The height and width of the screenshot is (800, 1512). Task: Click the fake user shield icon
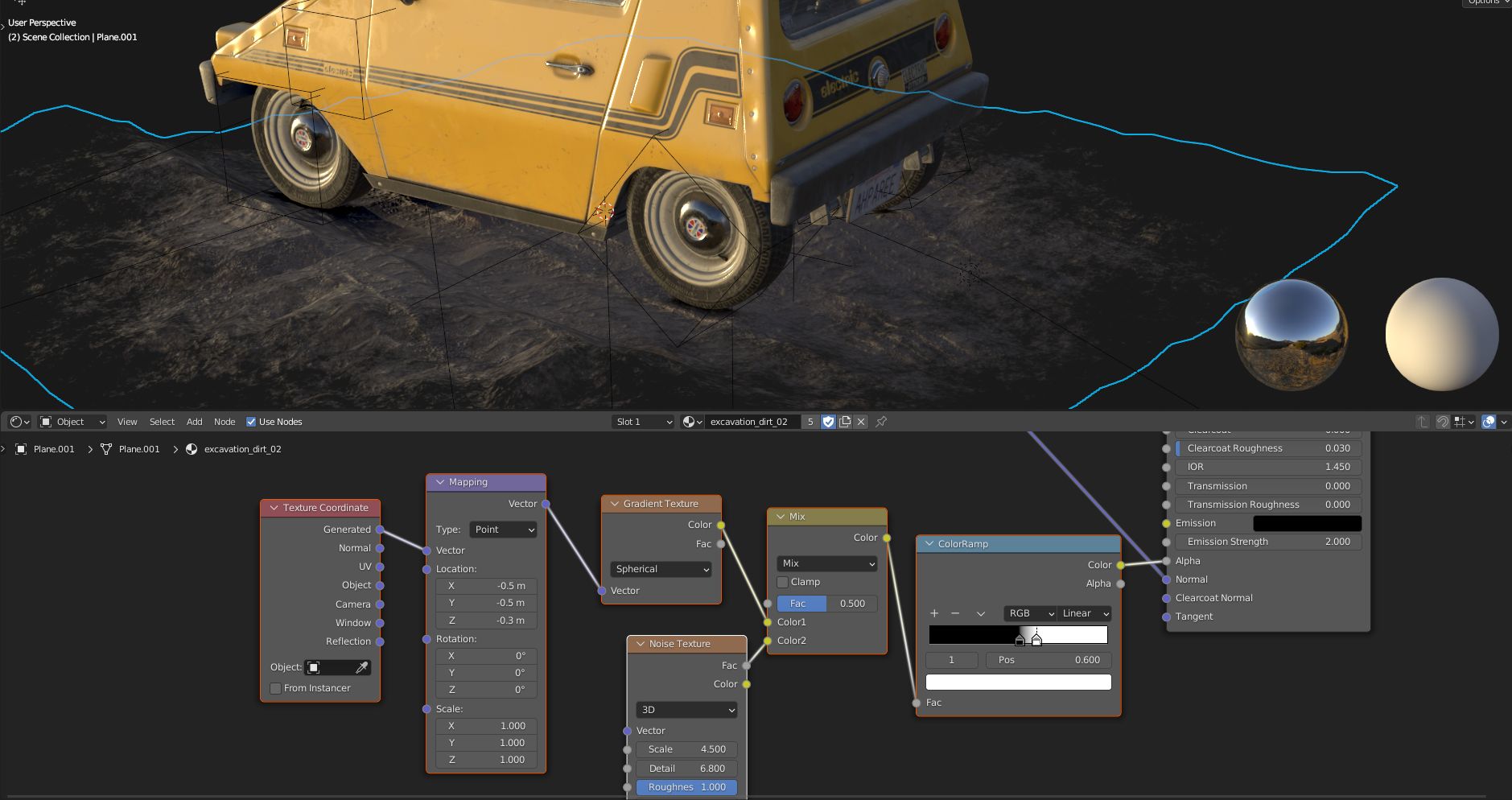(x=828, y=422)
